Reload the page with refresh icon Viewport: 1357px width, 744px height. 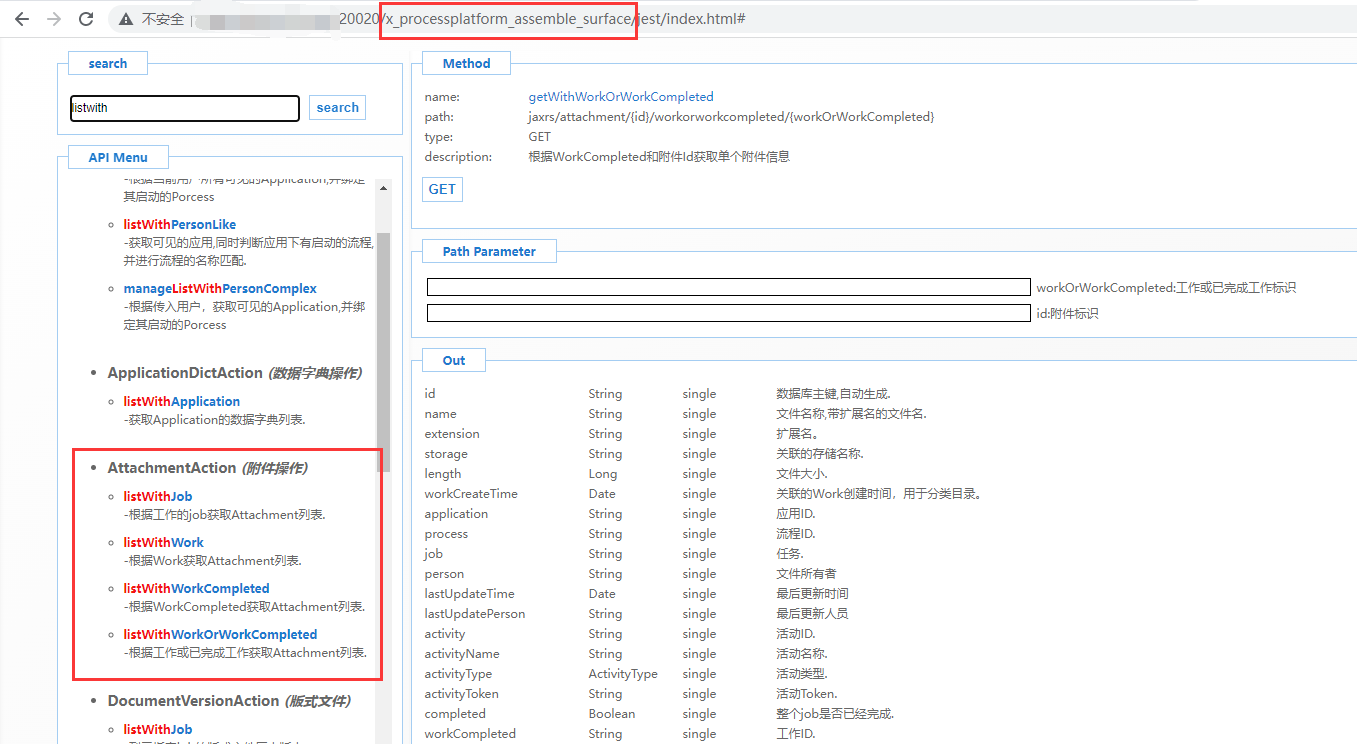pyautogui.click(x=86, y=19)
